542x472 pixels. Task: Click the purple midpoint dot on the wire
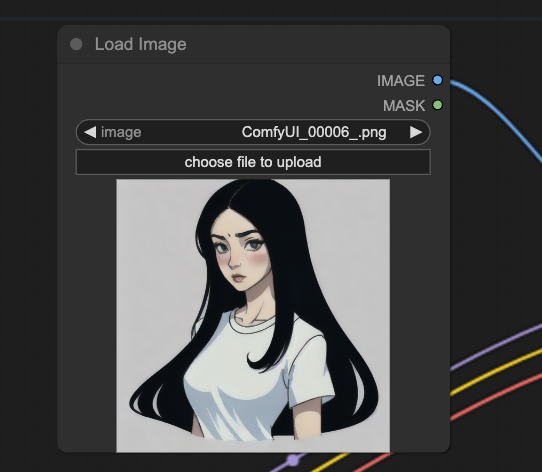[293, 460]
